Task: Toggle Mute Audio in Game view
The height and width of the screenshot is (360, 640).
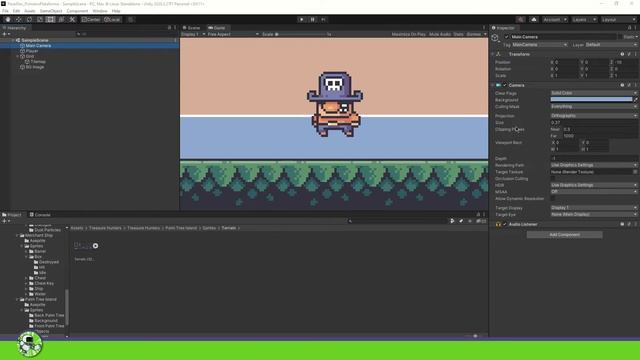Action: [x=440, y=34]
